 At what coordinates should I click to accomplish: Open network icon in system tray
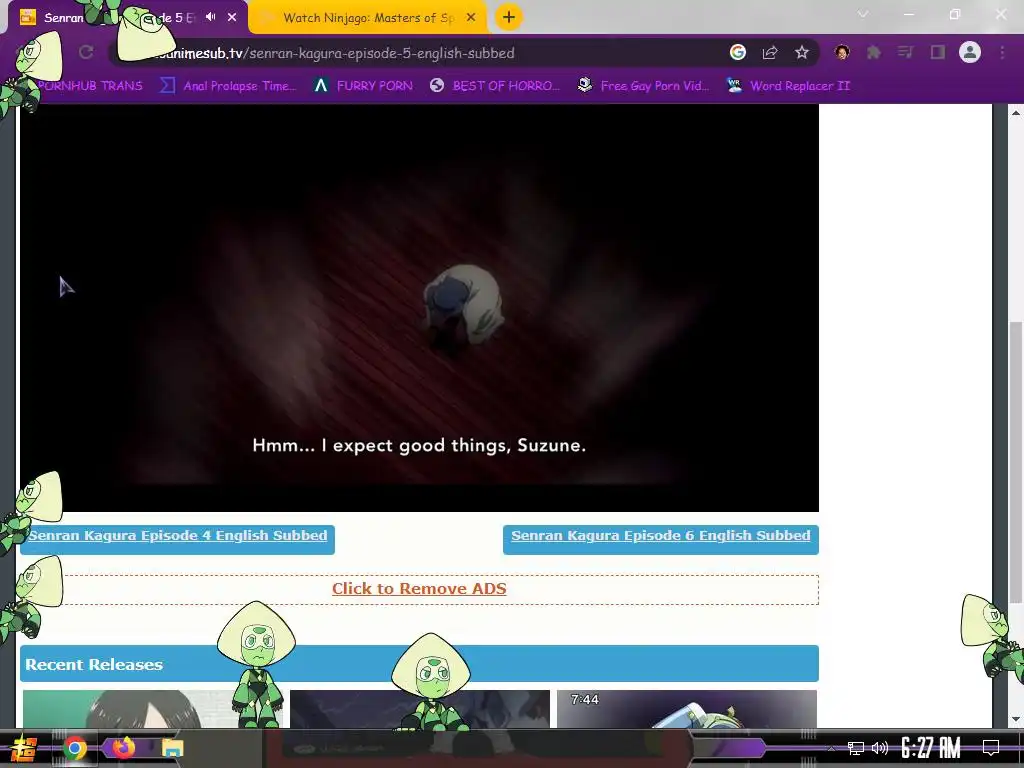point(856,748)
